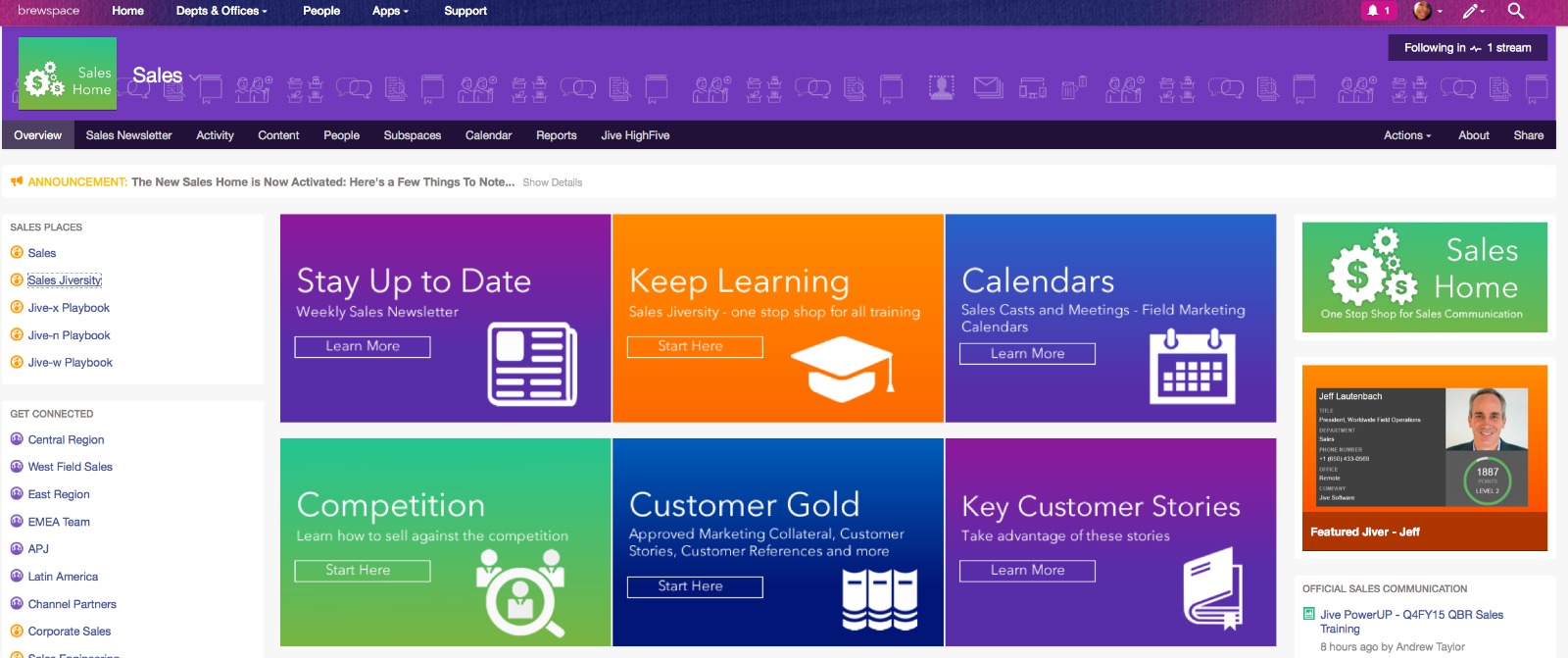This screenshot has width=1568, height=658.
Task: Open the Calendar tab
Action: (x=488, y=135)
